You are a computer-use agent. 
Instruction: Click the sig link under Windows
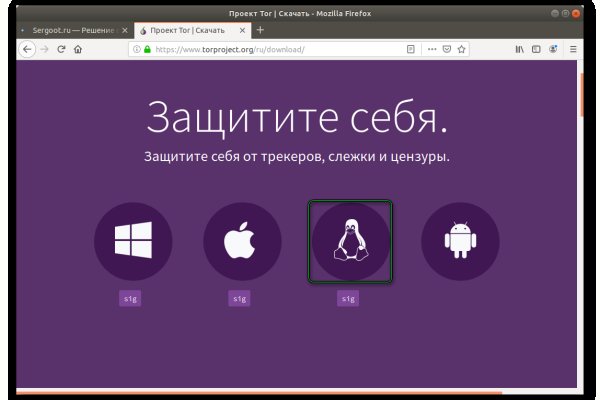[x=129, y=298]
